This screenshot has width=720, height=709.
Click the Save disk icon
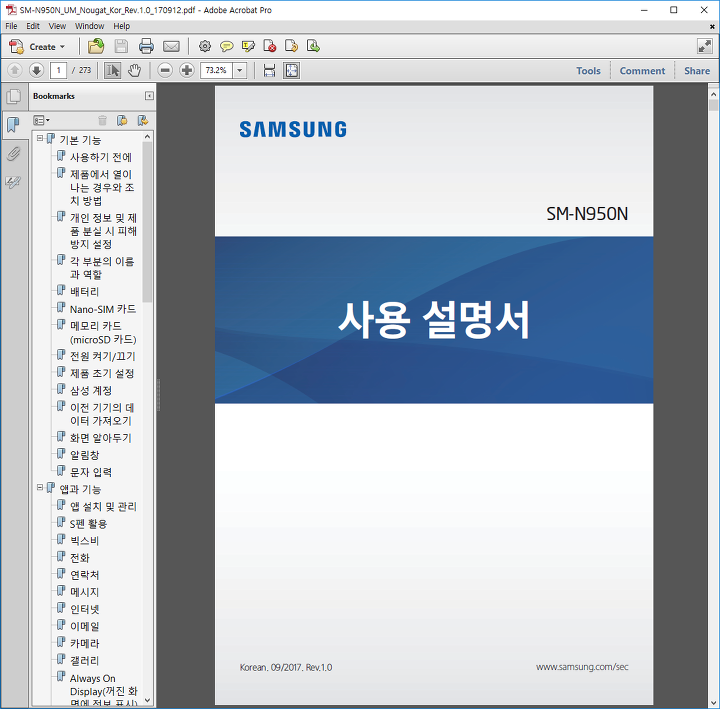pyautogui.click(x=121, y=46)
